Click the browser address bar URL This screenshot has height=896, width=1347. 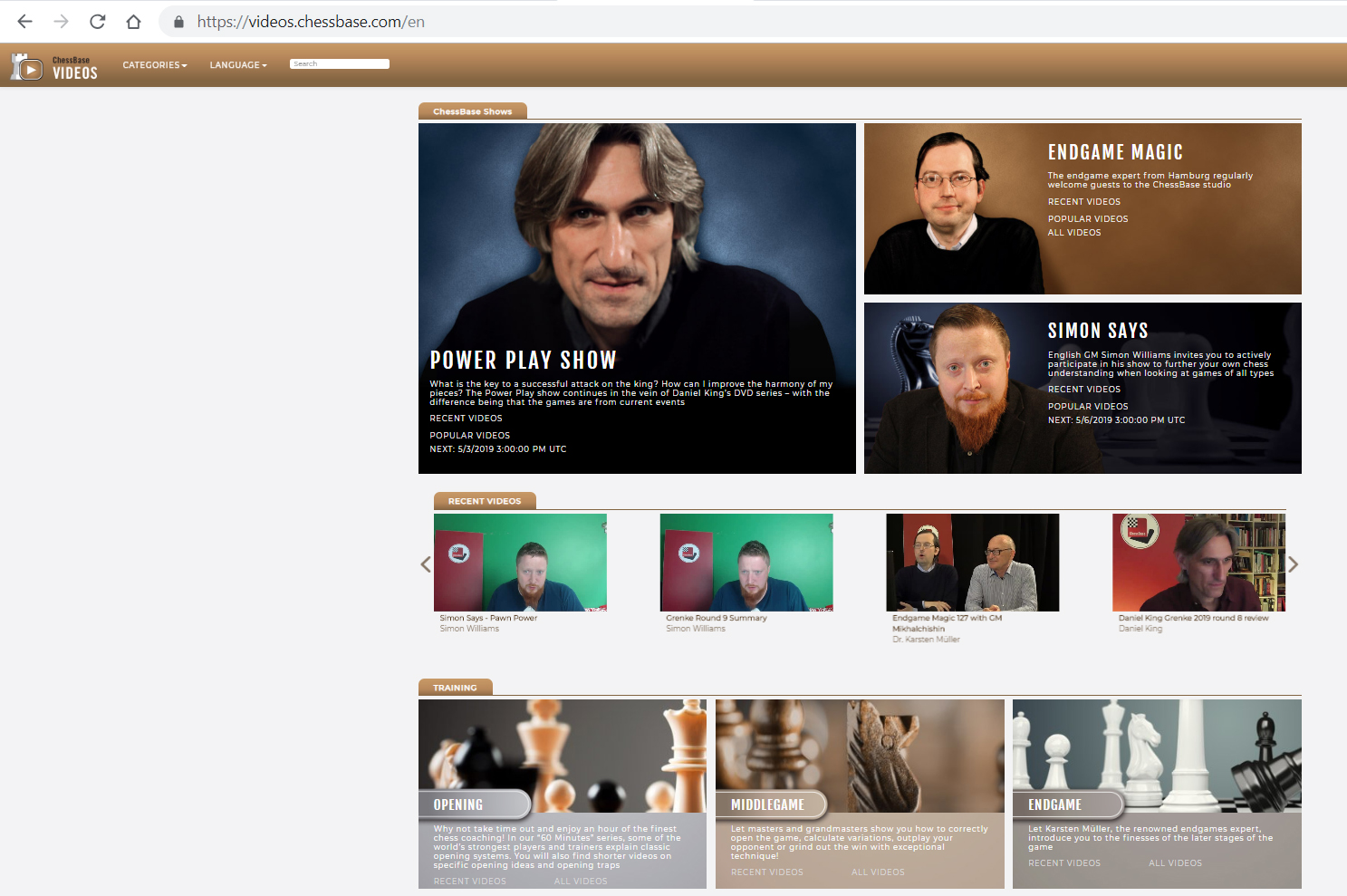click(x=311, y=22)
